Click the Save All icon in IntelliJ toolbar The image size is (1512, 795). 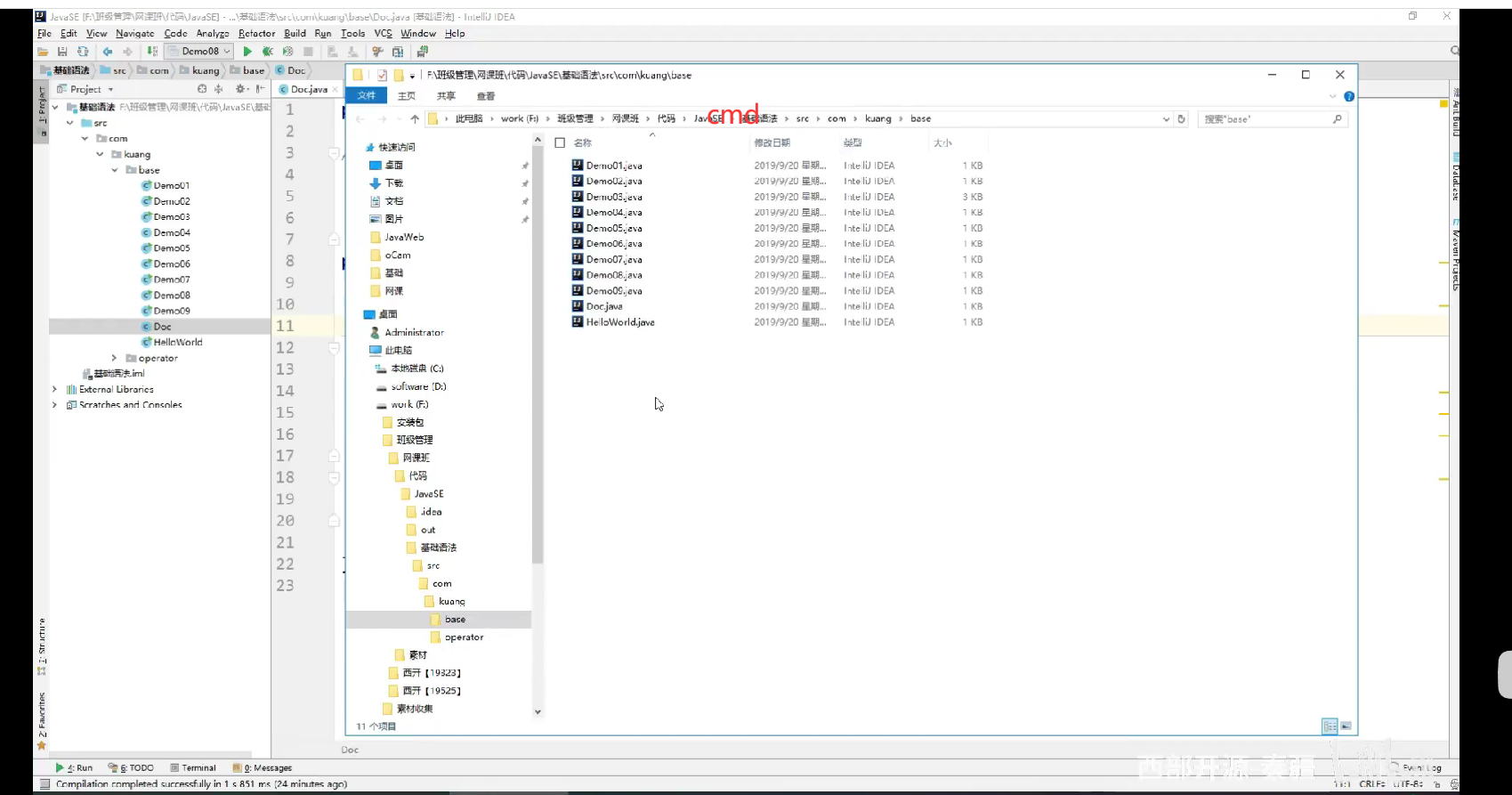pyautogui.click(x=62, y=52)
